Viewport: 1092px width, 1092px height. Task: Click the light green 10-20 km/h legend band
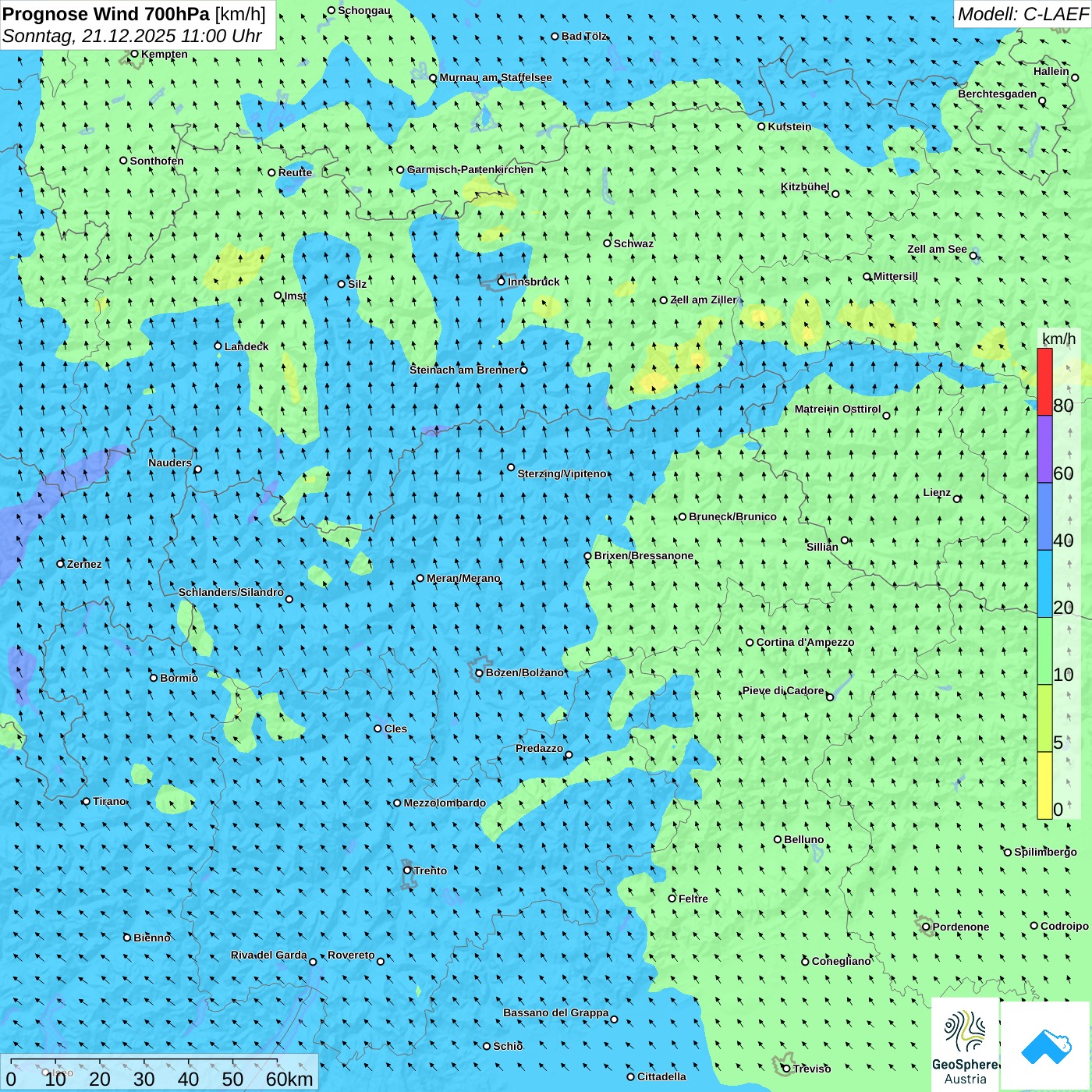1044,651
